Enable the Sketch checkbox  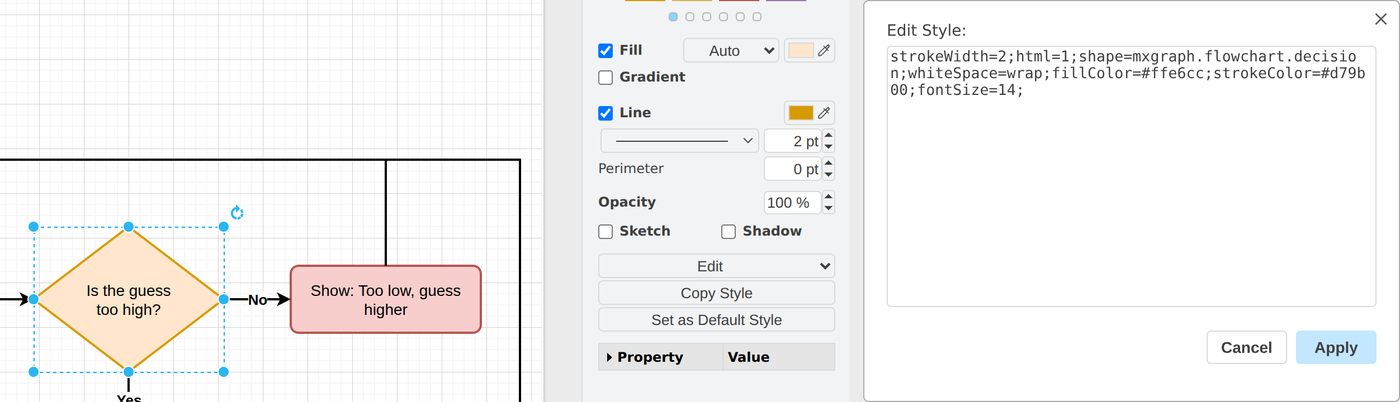606,232
